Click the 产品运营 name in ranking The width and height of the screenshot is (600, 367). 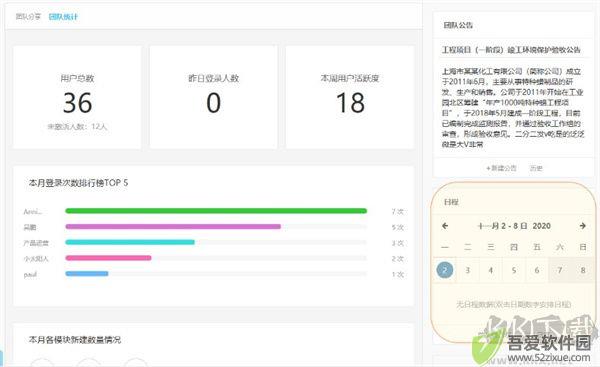[36, 243]
